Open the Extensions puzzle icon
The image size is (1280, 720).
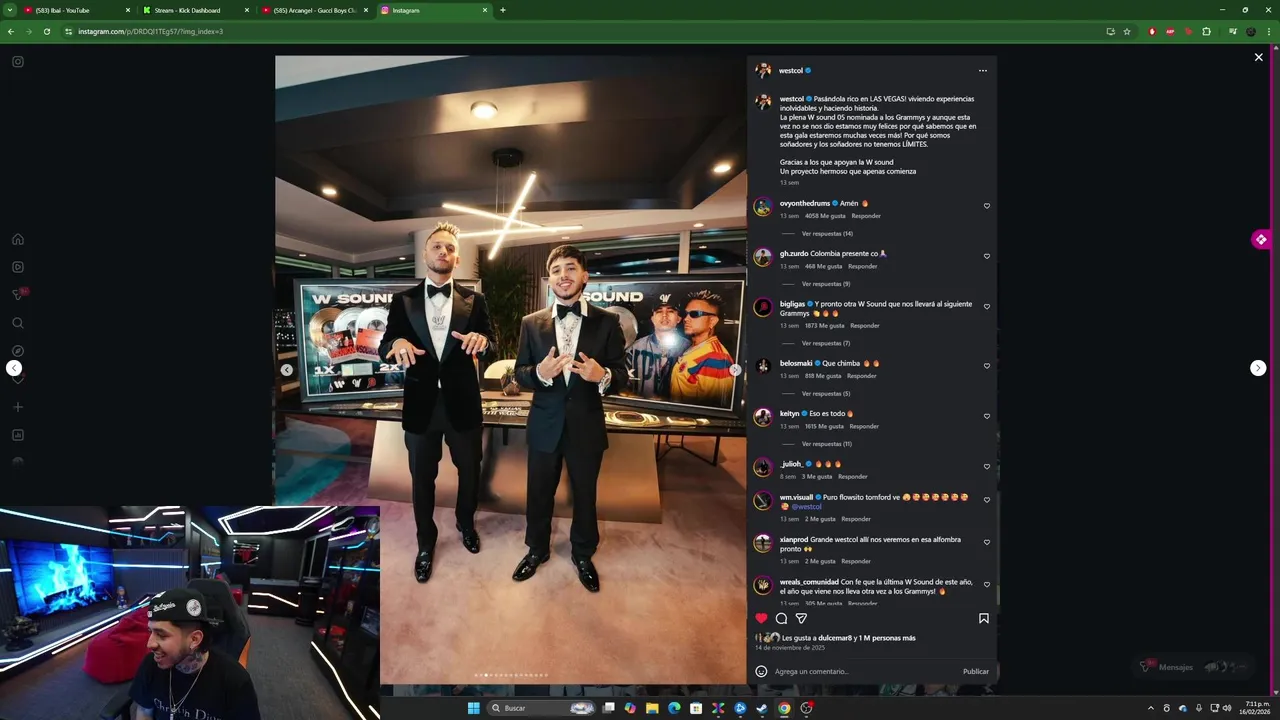(1206, 31)
